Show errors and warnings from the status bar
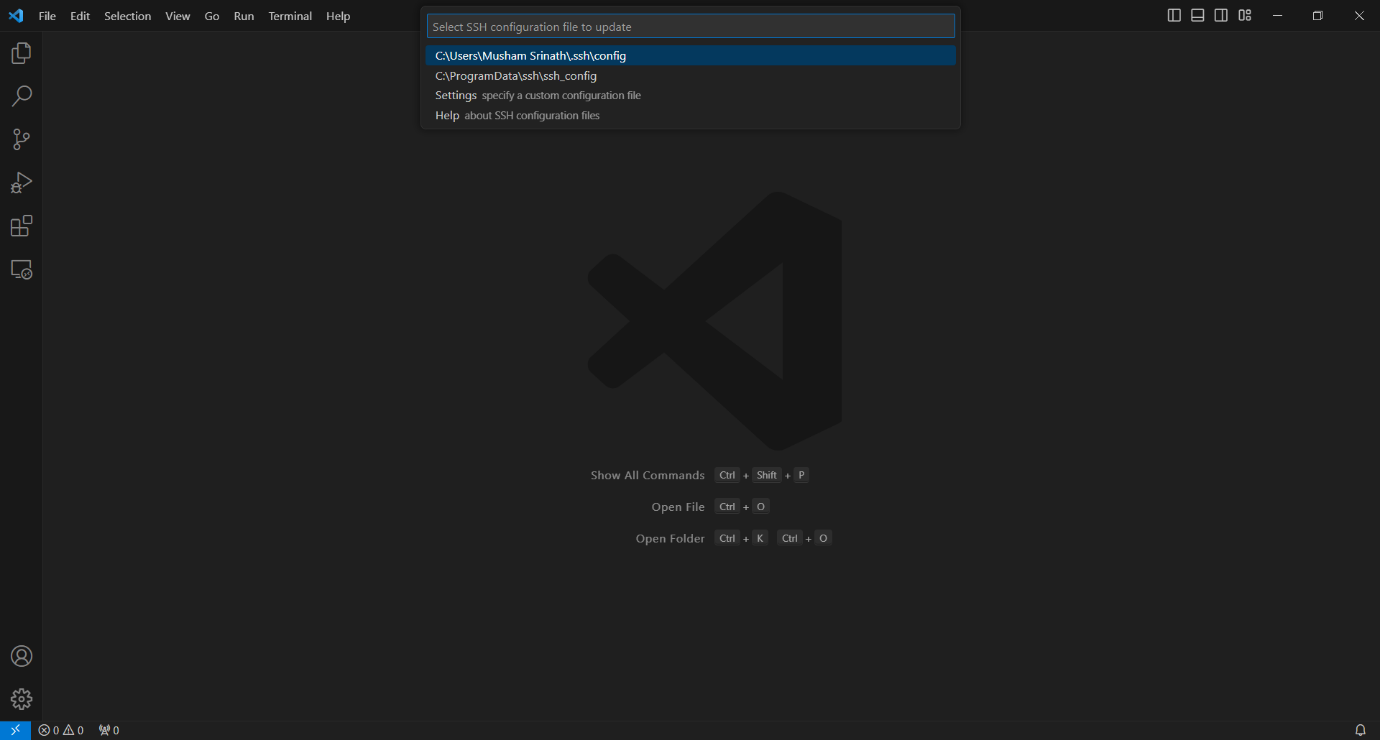1380x740 pixels. coord(61,730)
